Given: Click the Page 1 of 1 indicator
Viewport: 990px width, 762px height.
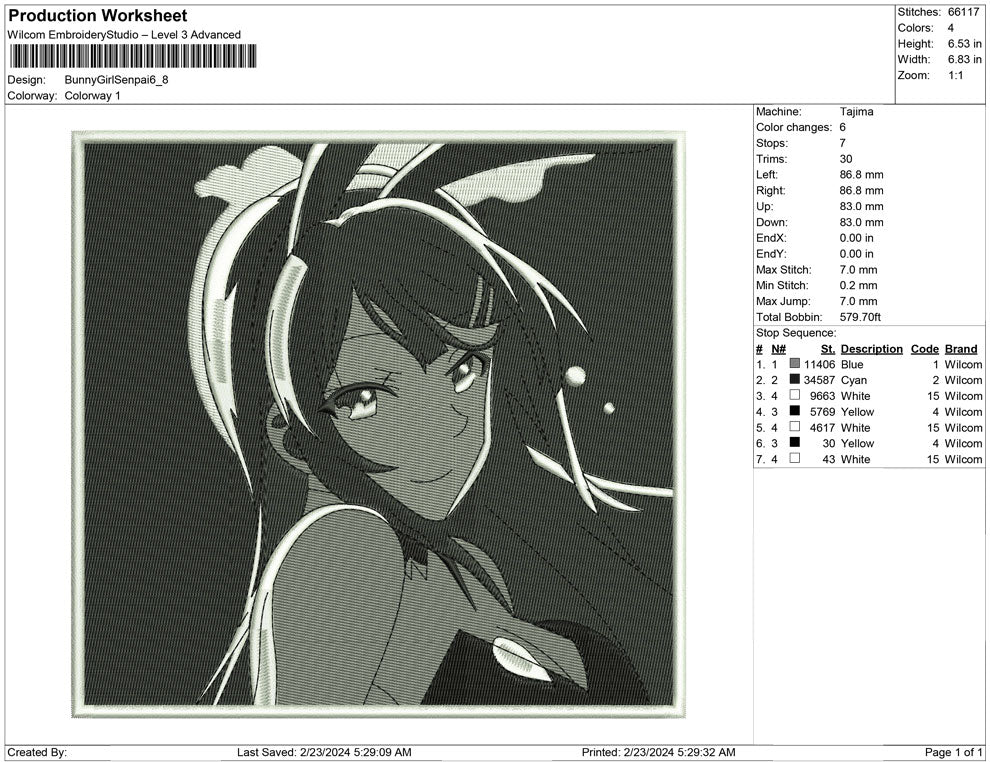Looking at the screenshot, I should (953, 752).
